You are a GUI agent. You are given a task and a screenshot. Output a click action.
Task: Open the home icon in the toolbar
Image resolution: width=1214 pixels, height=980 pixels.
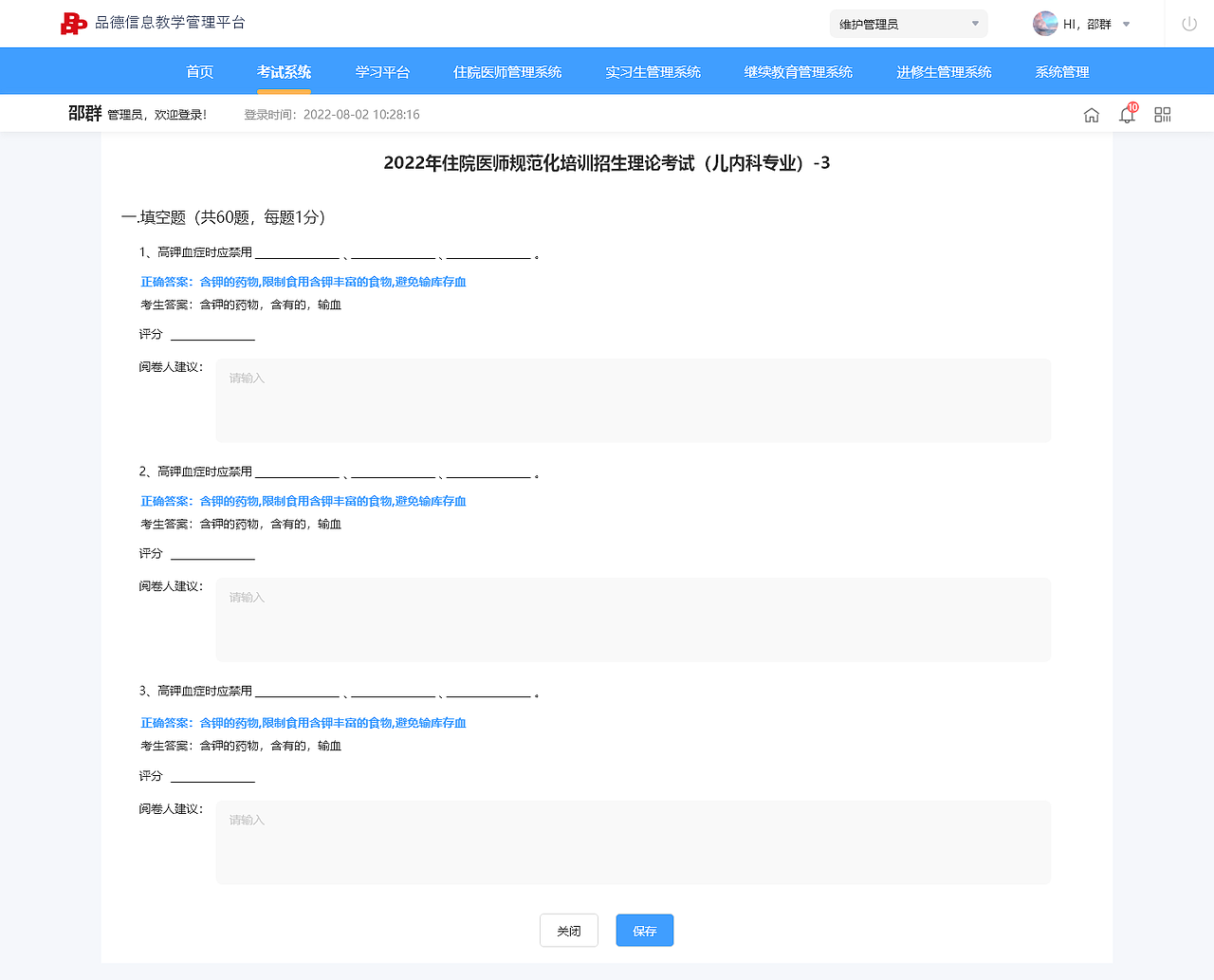pyautogui.click(x=1092, y=113)
